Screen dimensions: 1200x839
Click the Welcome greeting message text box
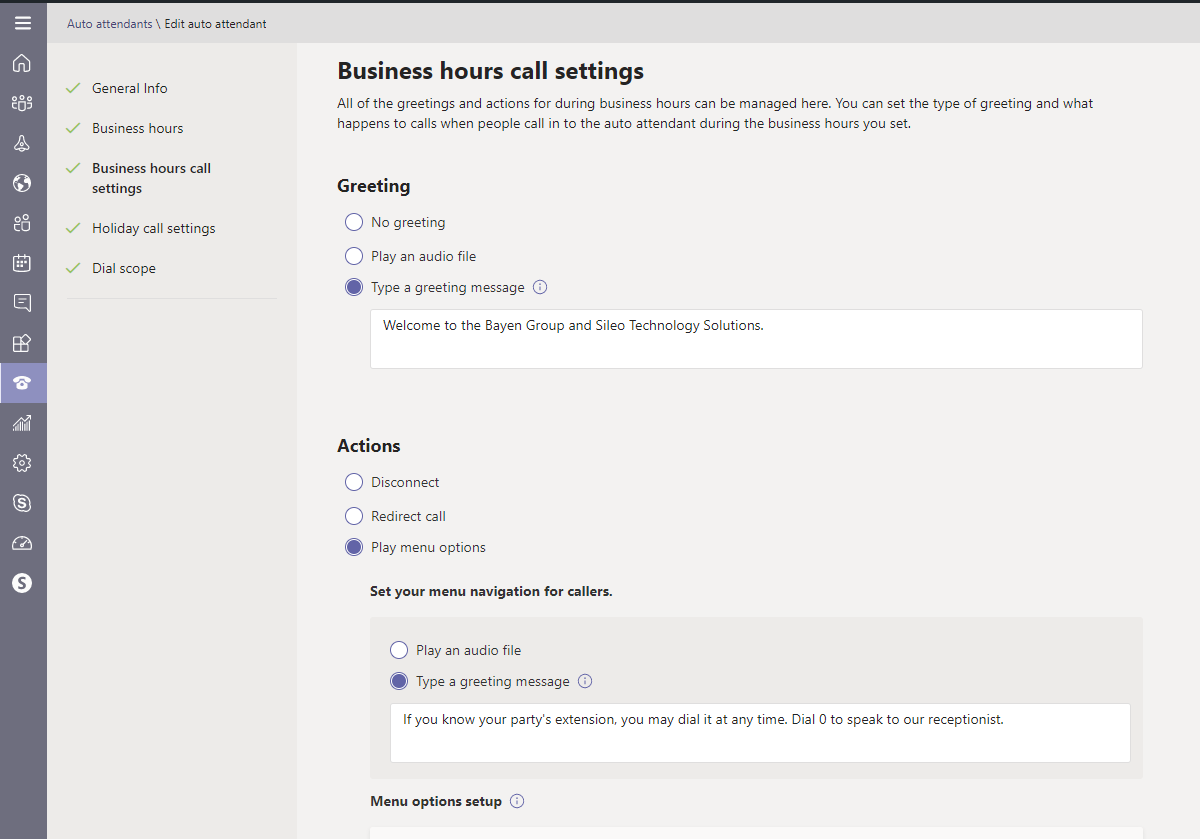(756, 339)
